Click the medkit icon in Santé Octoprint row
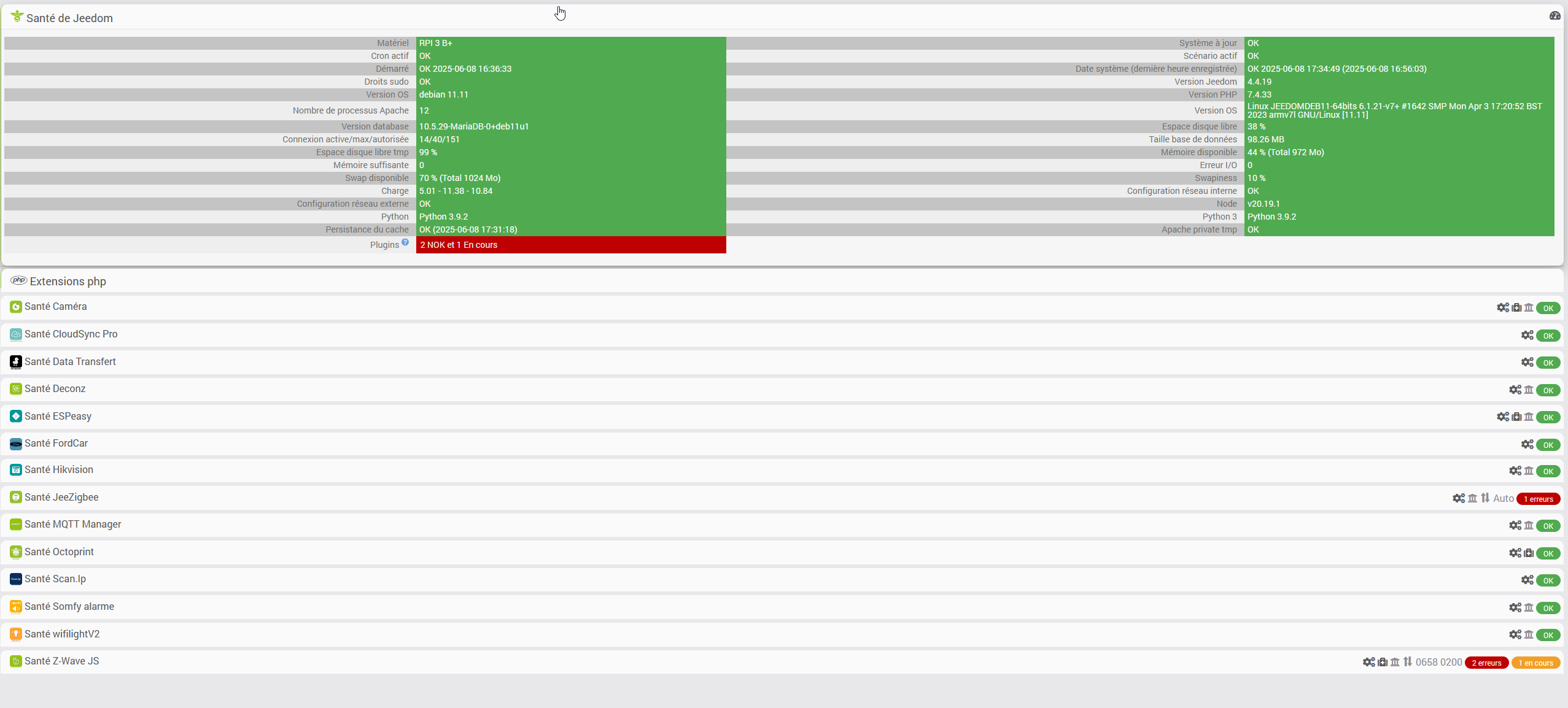This screenshot has width=1568, height=708. pyautogui.click(x=1529, y=553)
